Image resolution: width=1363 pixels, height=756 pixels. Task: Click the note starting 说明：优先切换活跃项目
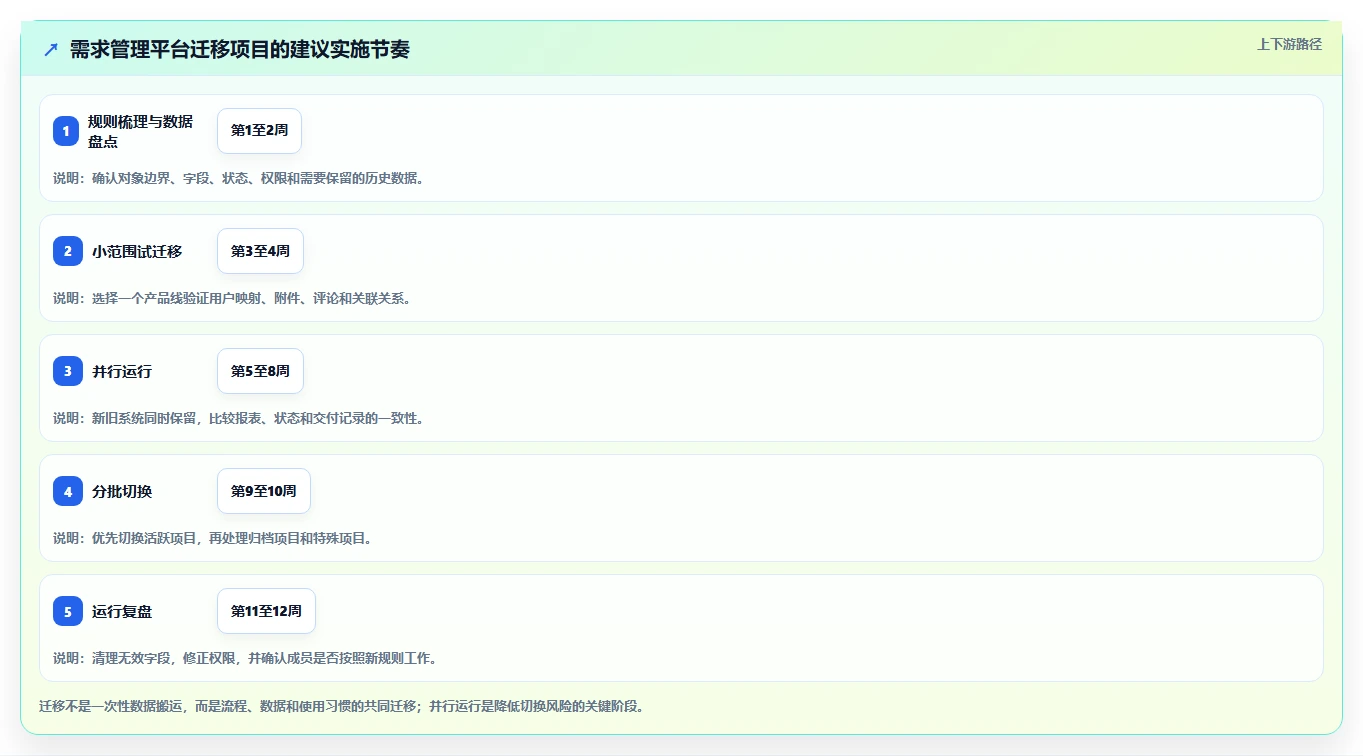pos(212,538)
